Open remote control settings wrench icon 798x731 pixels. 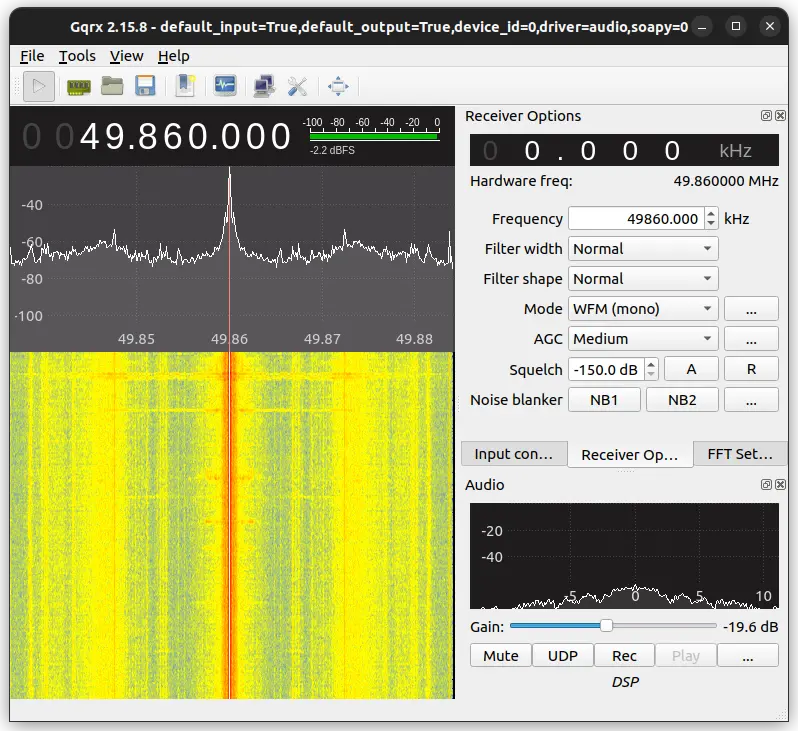tap(297, 87)
